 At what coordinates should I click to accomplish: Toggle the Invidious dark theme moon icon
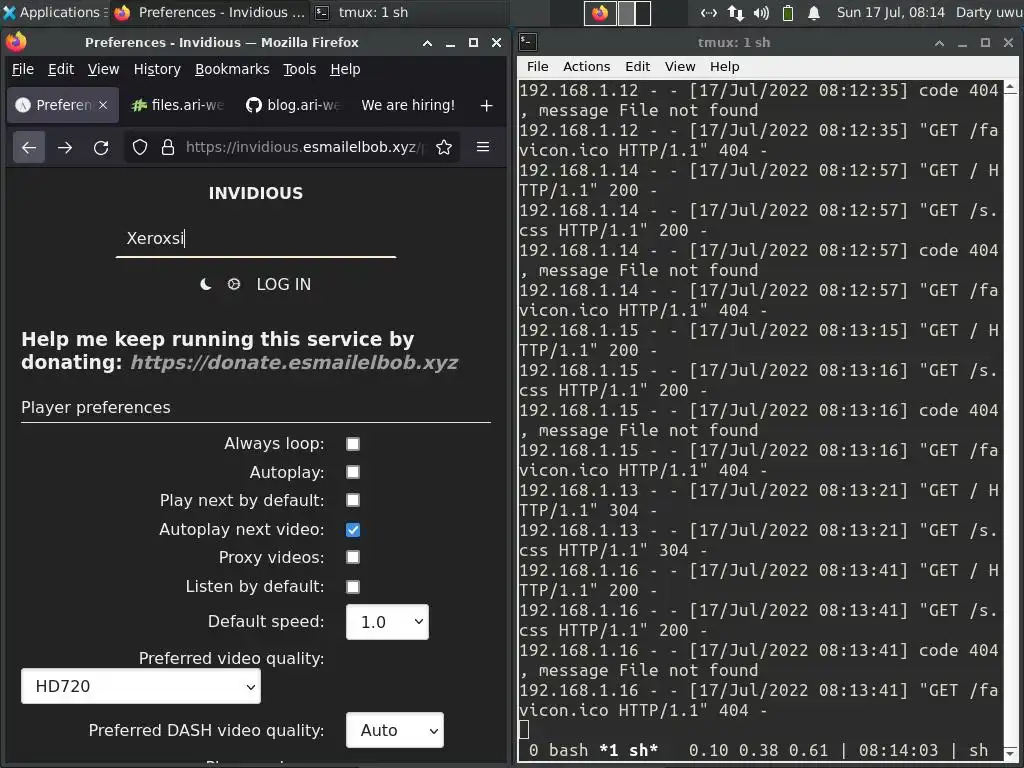[205, 284]
